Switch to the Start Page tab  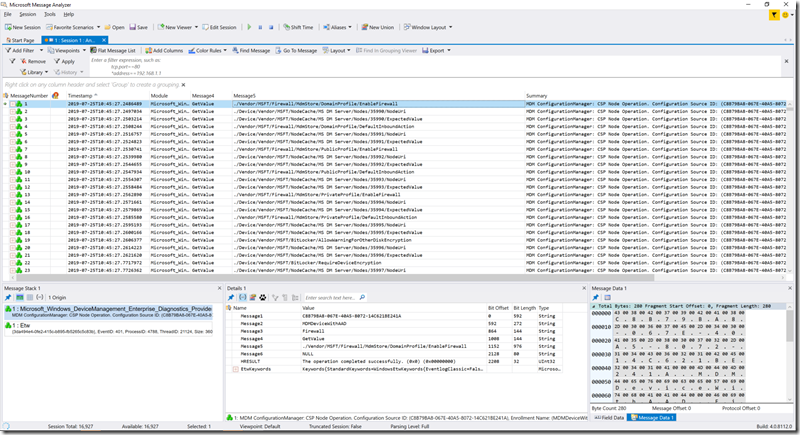pyautogui.click(x=22, y=40)
